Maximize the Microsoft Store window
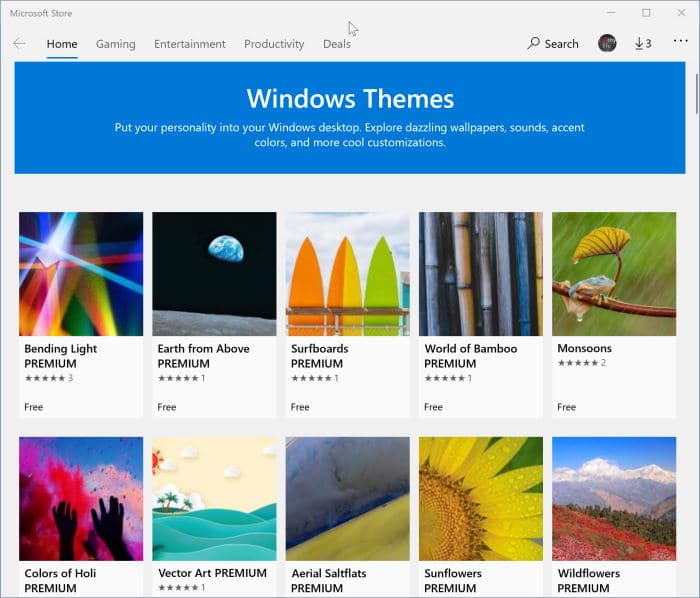 646,13
